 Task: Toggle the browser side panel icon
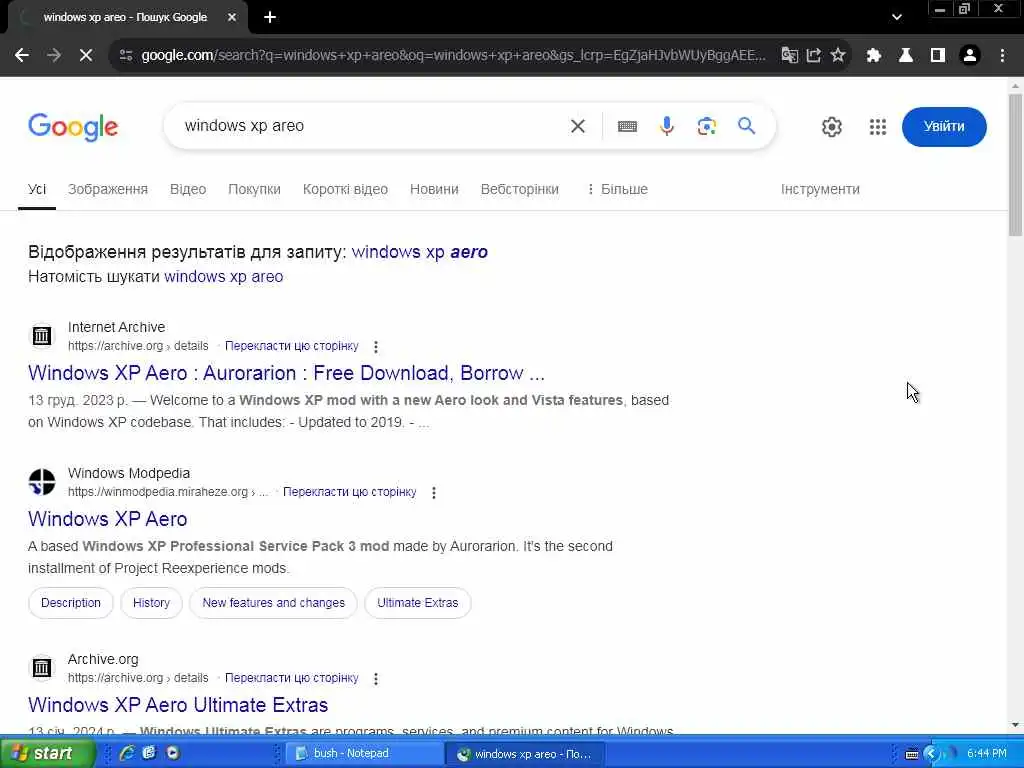click(938, 56)
